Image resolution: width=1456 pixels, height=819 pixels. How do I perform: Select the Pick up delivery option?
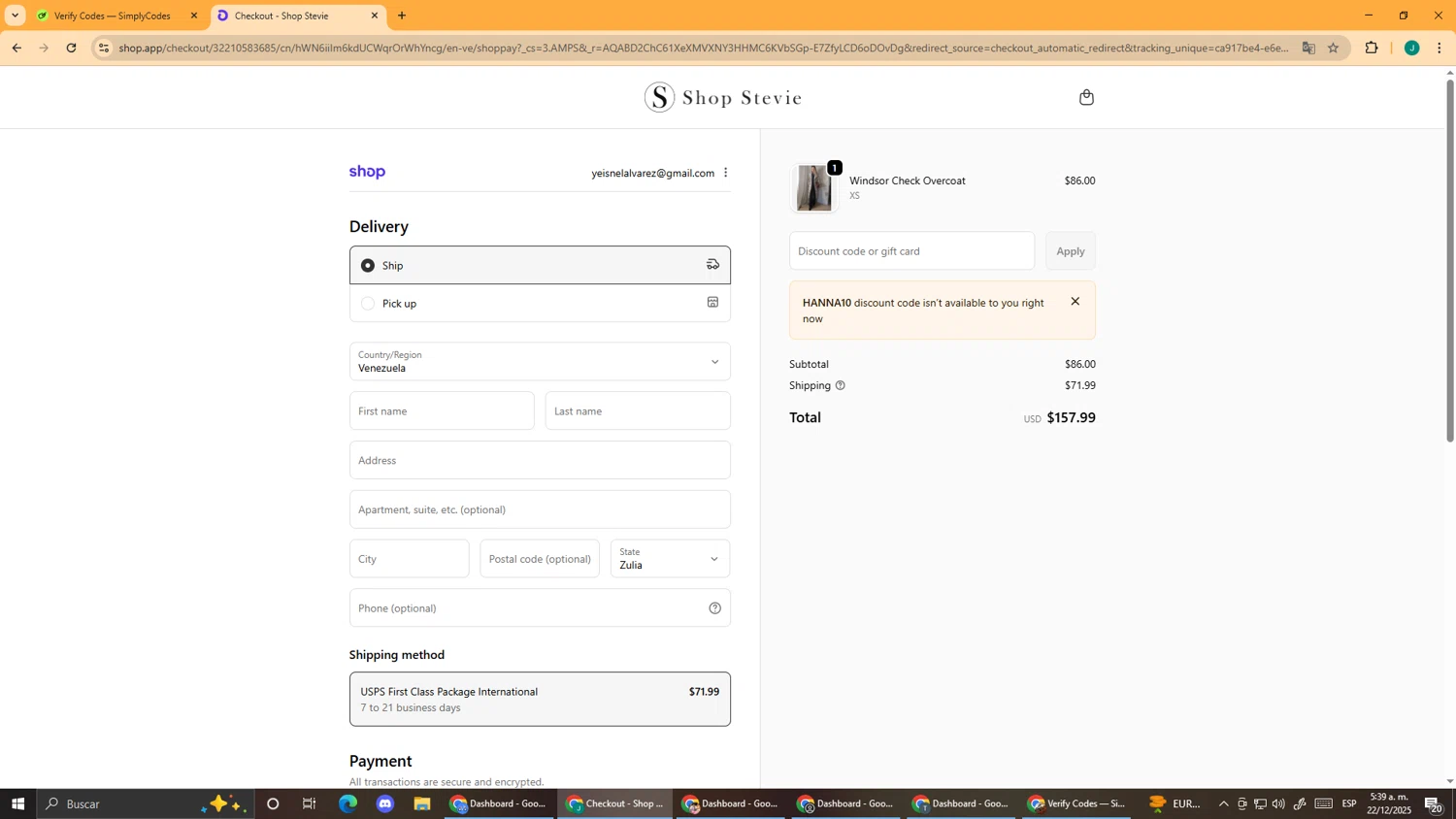[540, 303]
